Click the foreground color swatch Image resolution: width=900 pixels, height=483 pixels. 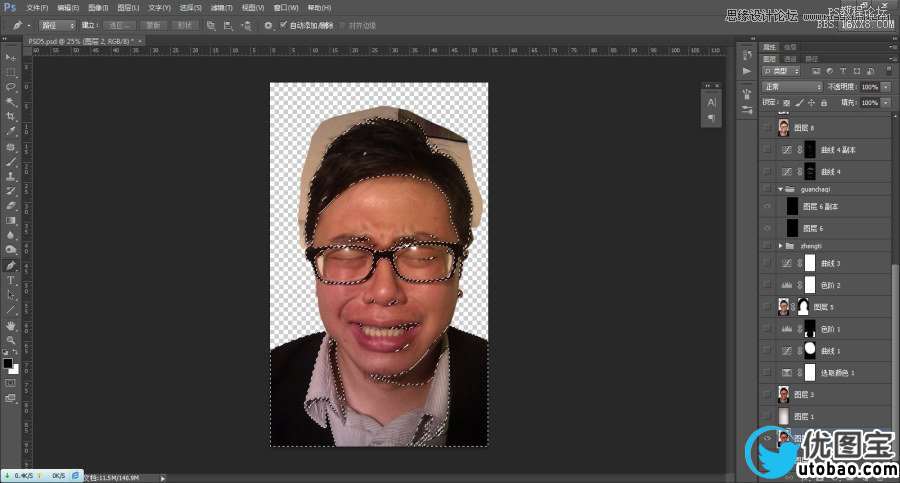[x=7, y=363]
